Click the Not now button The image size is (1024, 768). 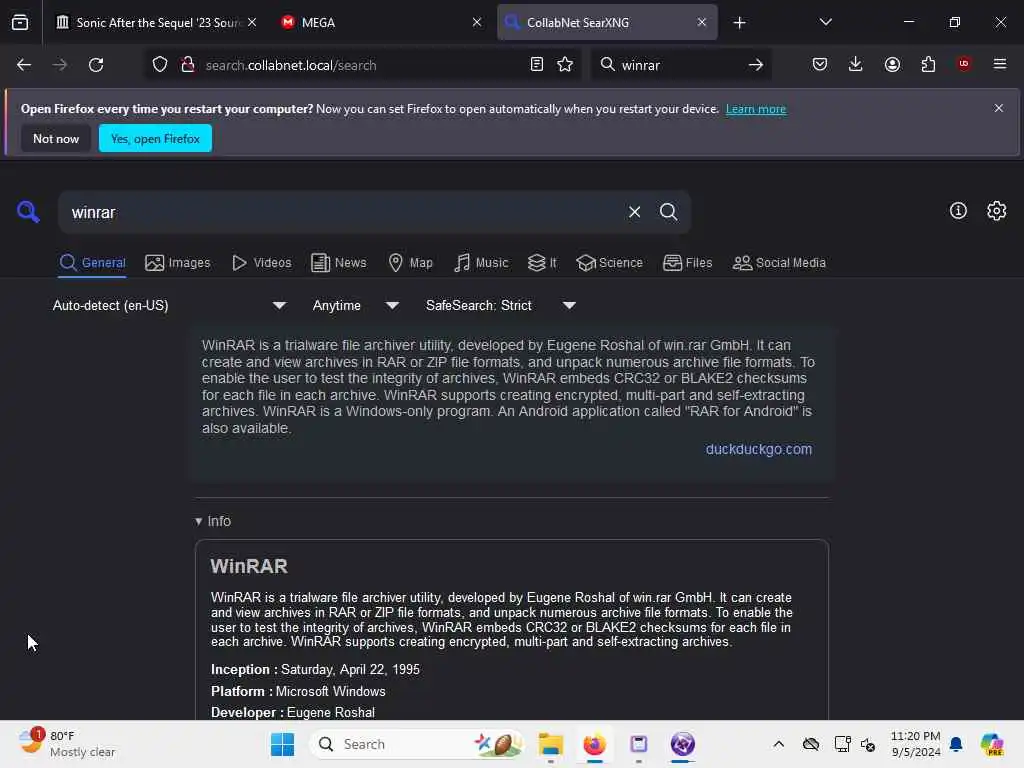click(56, 138)
